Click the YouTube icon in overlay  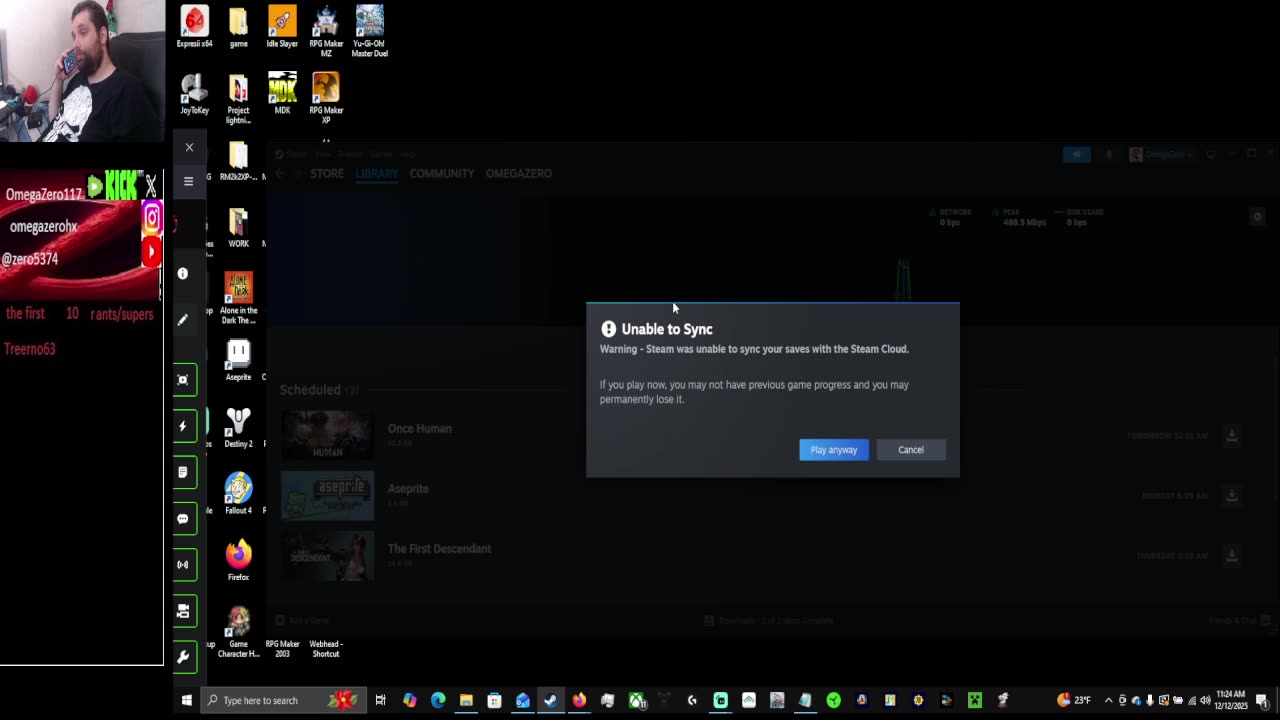tap(152, 251)
